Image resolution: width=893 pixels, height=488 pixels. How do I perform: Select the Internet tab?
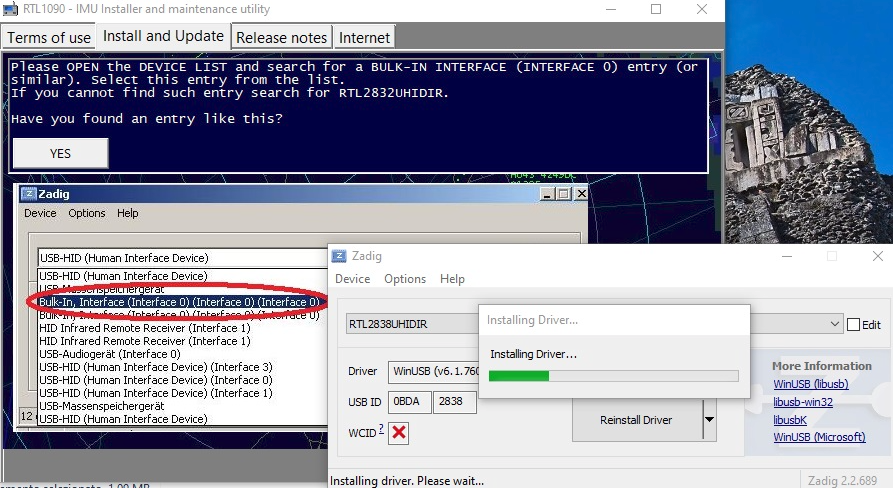(364, 38)
